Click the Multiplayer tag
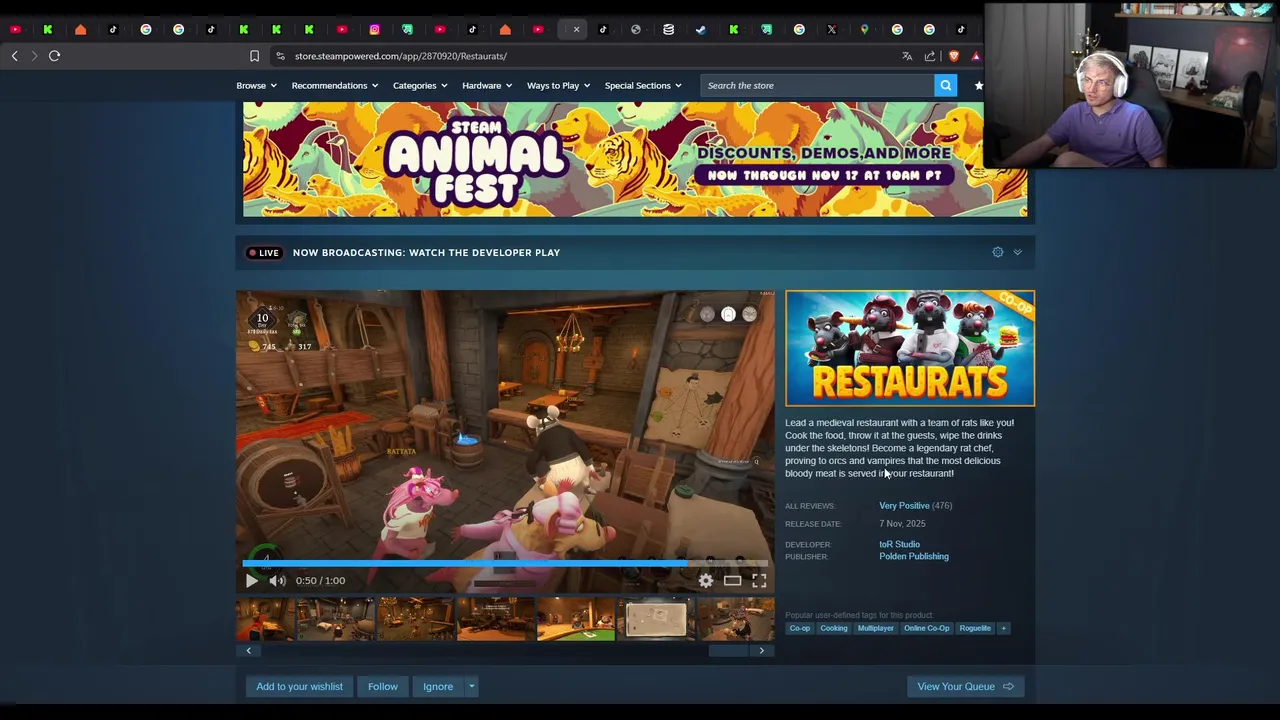 click(875, 628)
